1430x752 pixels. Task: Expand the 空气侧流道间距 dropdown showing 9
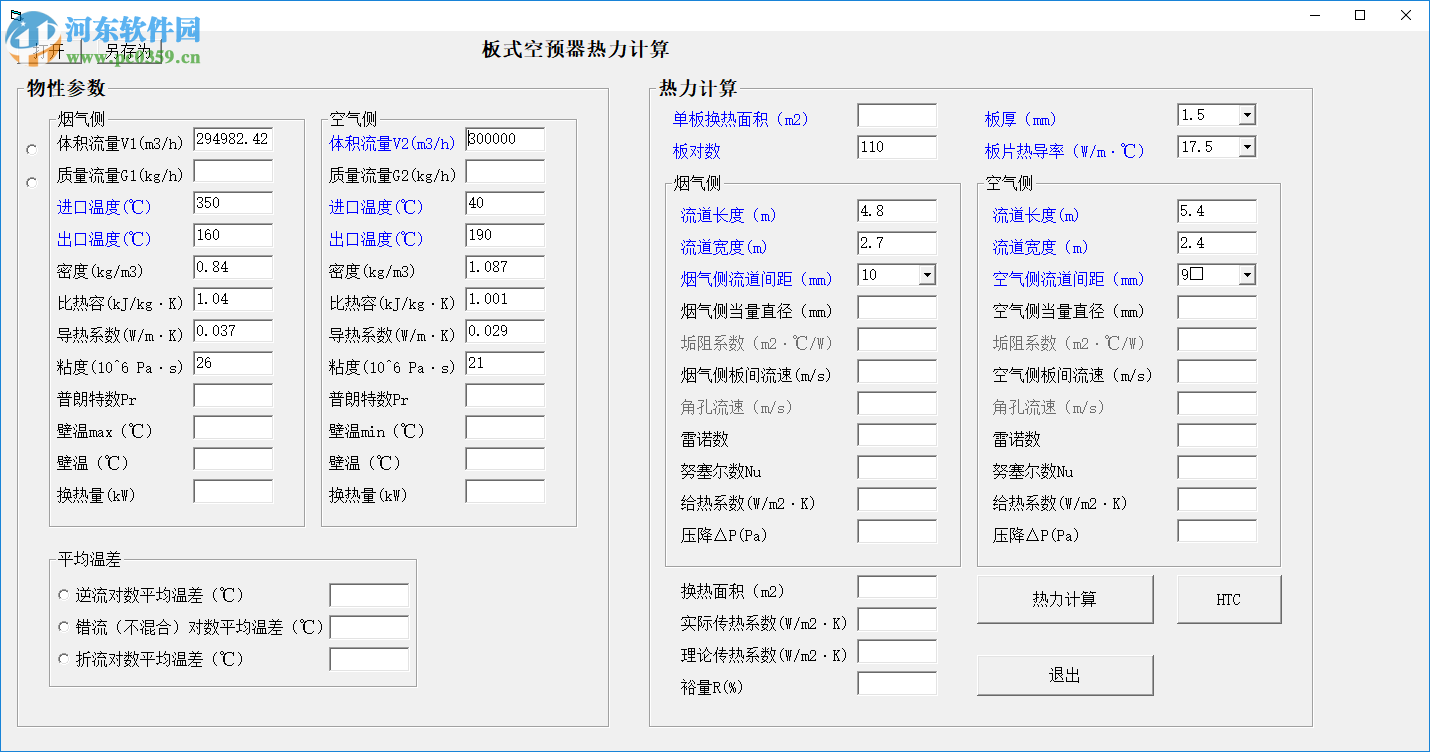coord(1248,274)
